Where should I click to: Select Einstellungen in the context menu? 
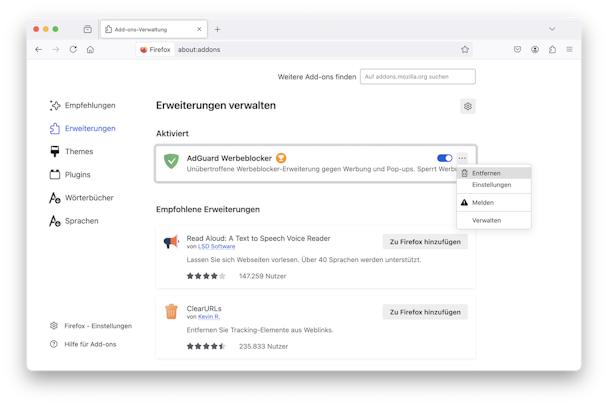tap(494, 185)
